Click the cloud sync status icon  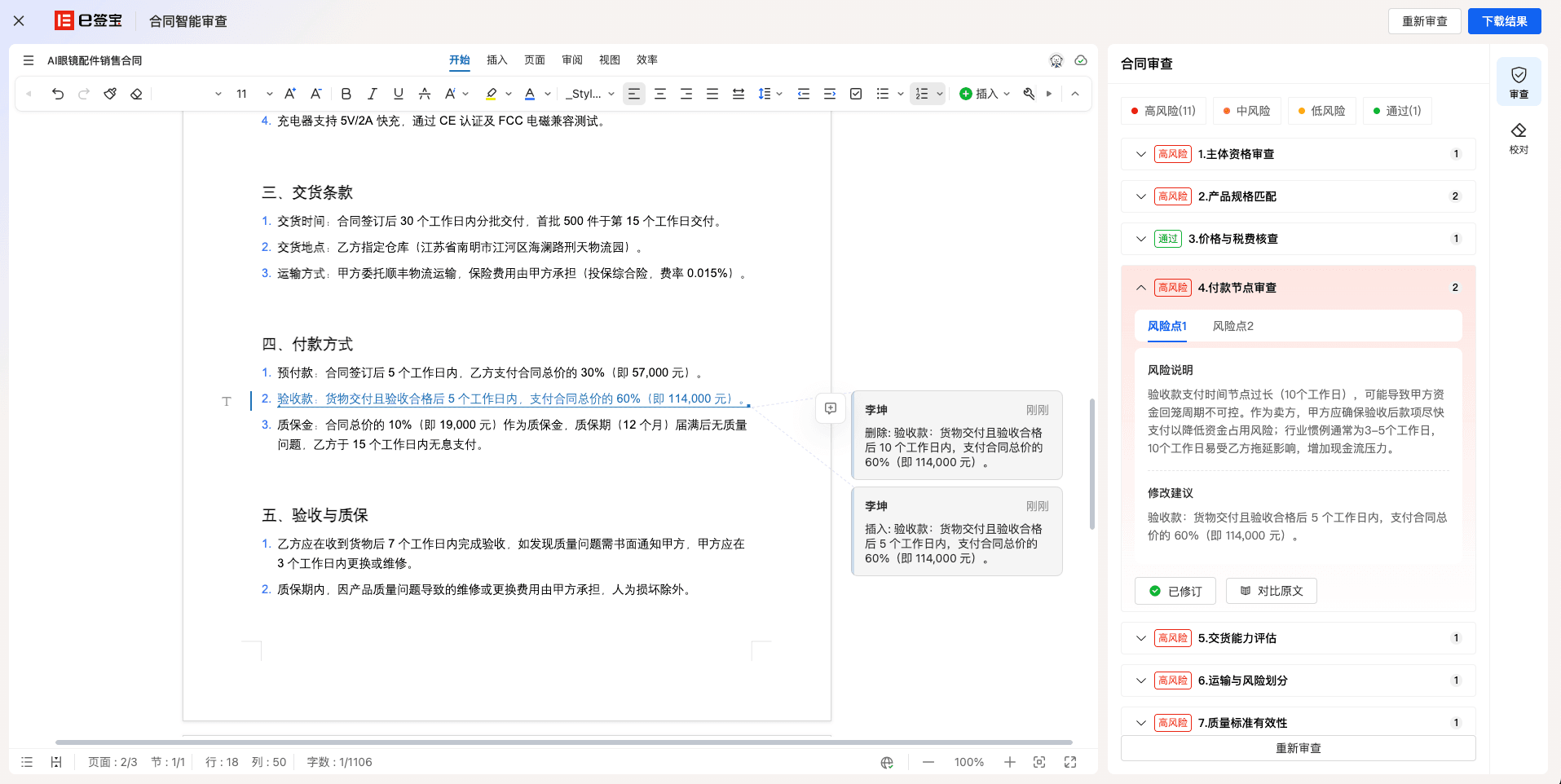click(1081, 60)
